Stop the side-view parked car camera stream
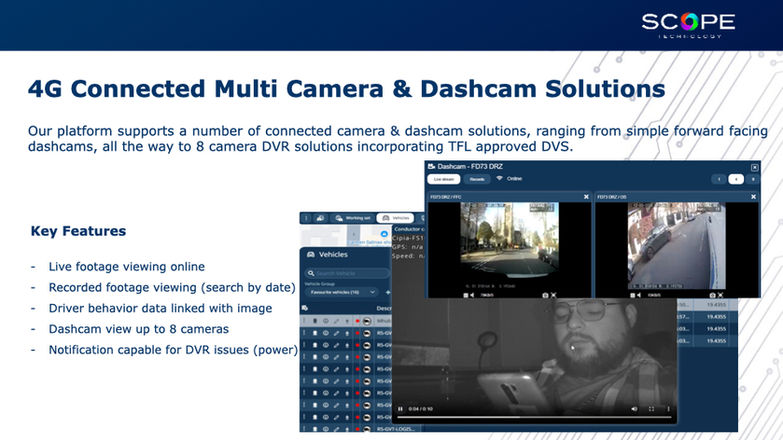This screenshot has height=440, width=783. pos(632,295)
